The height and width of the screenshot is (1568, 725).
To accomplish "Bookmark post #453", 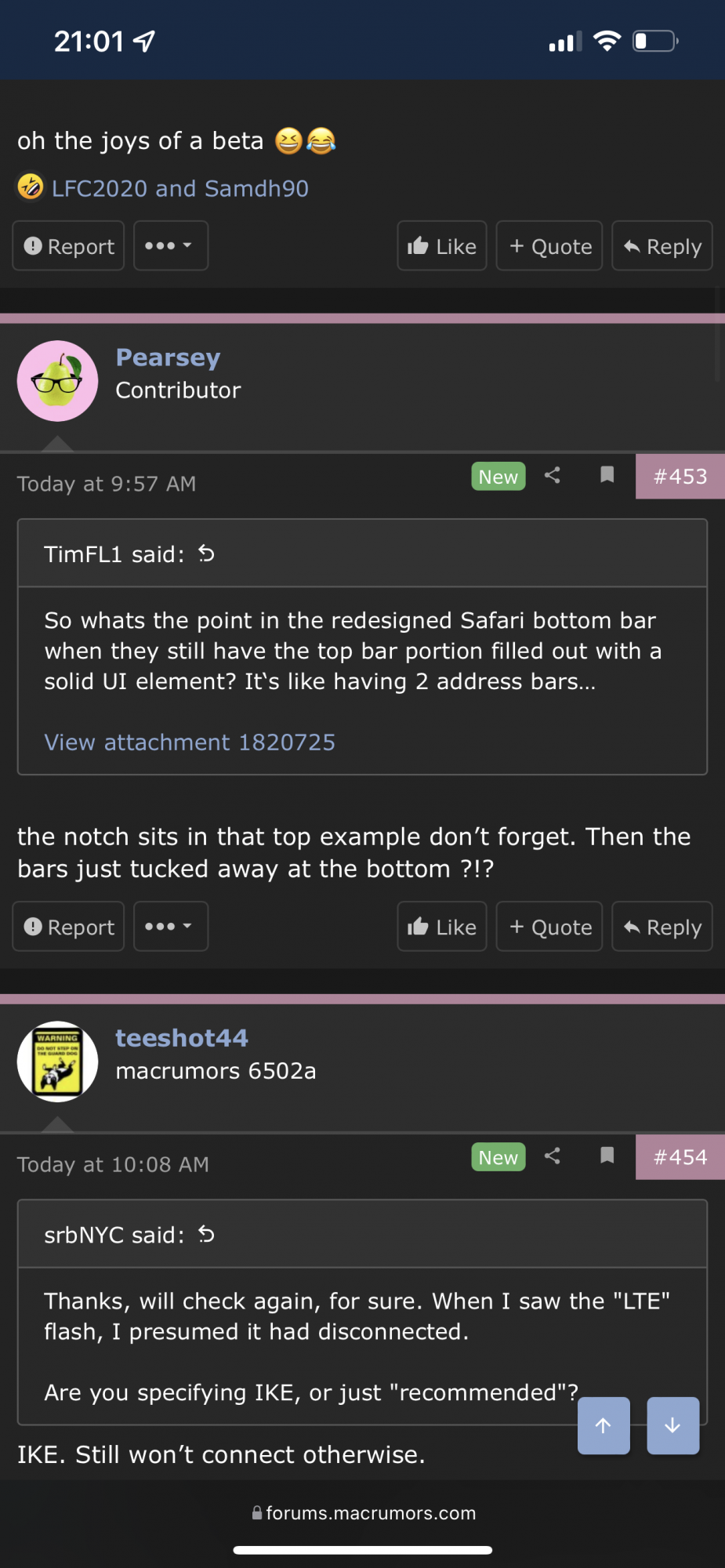I will (607, 475).
